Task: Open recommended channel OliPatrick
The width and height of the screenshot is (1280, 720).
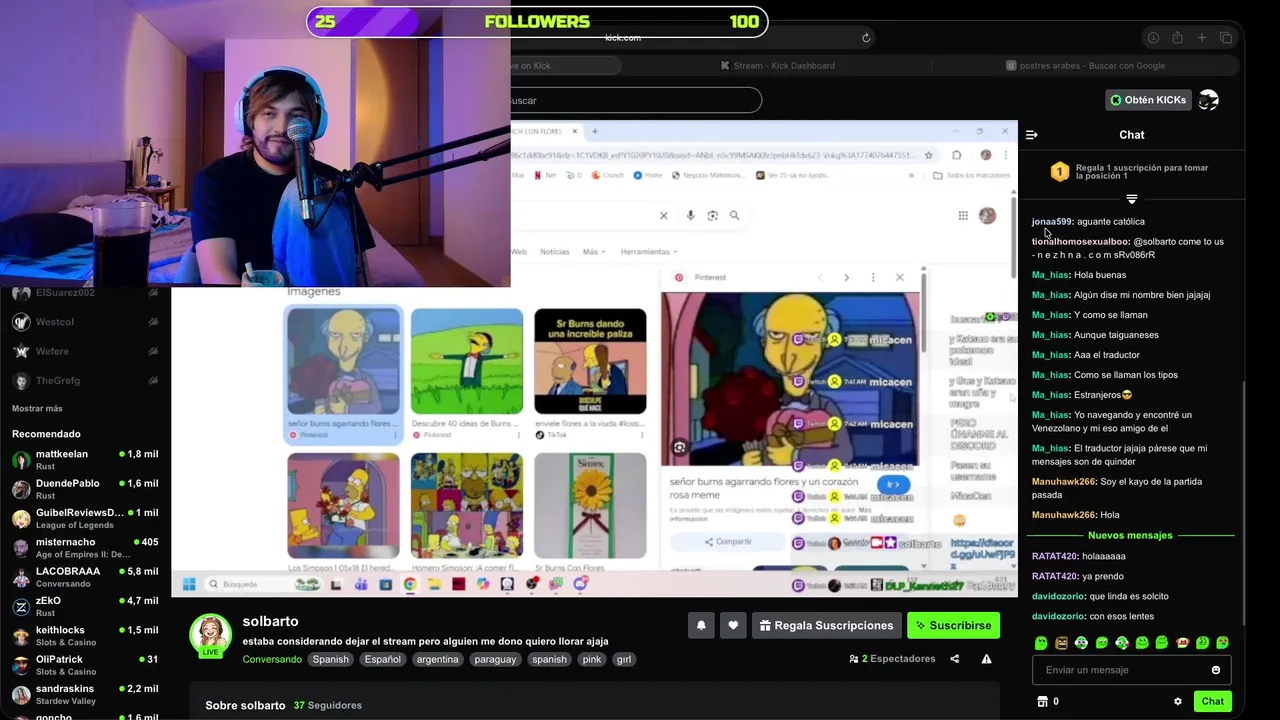Action: click(x=85, y=665)
